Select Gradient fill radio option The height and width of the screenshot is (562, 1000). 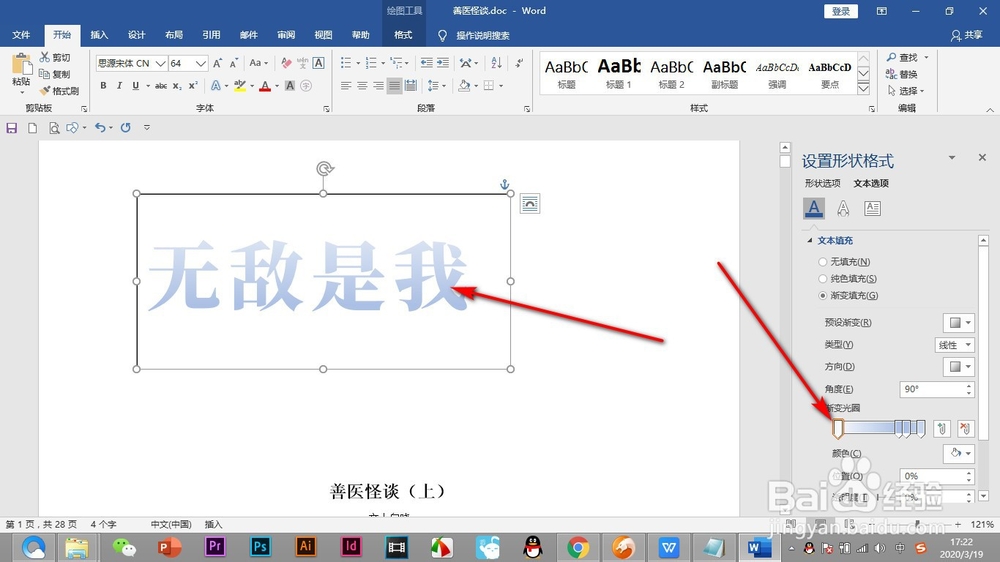(823, 295)
